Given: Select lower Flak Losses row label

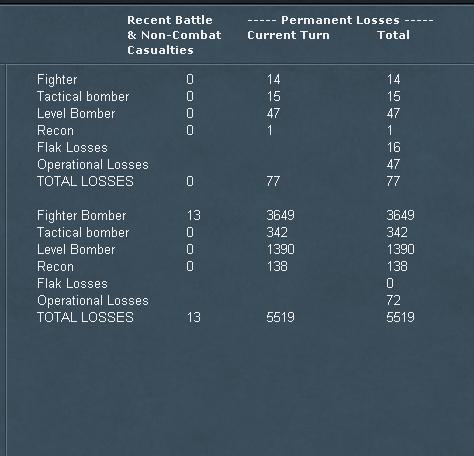Looking at the screenshot, I should pyautogui.click(x=72, y=284).
